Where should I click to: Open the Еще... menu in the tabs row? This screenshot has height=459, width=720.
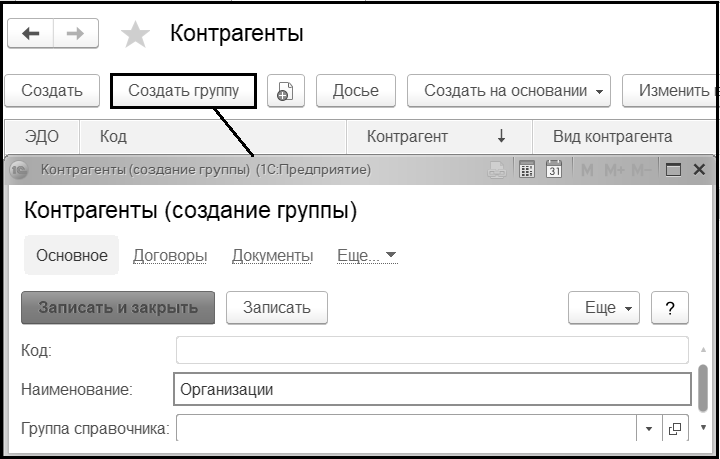click(x=367, y=255)
